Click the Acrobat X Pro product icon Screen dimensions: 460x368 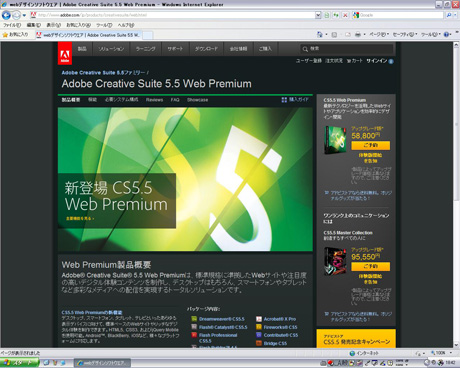point(259,319)
